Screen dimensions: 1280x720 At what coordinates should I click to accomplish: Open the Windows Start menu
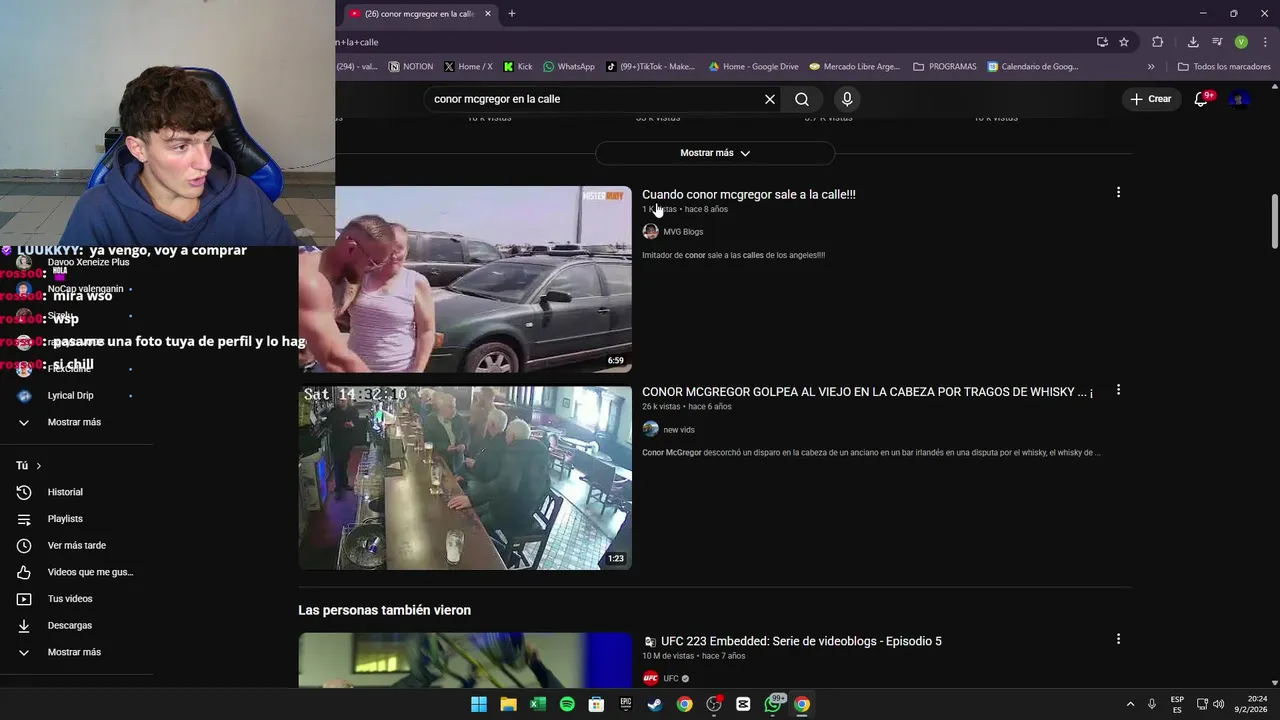479,704
